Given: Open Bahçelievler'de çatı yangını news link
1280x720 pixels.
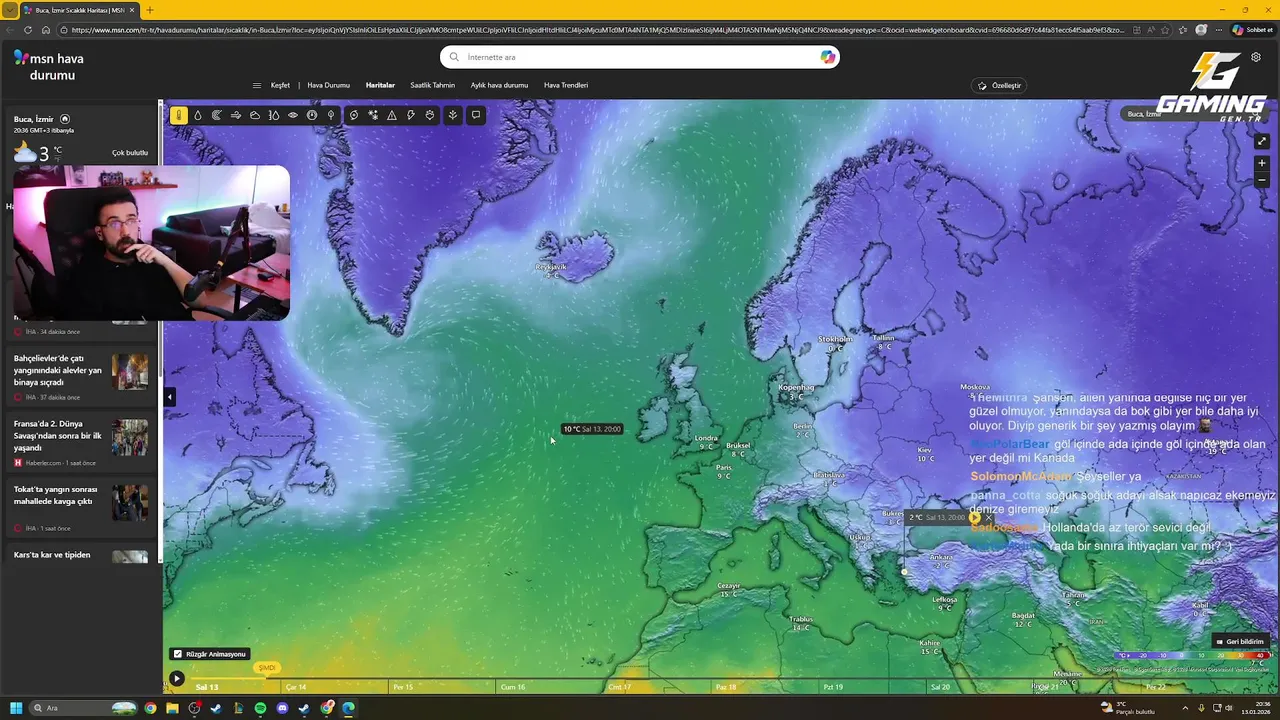Looking at the screenshot, I should click(x=58, y=370).
